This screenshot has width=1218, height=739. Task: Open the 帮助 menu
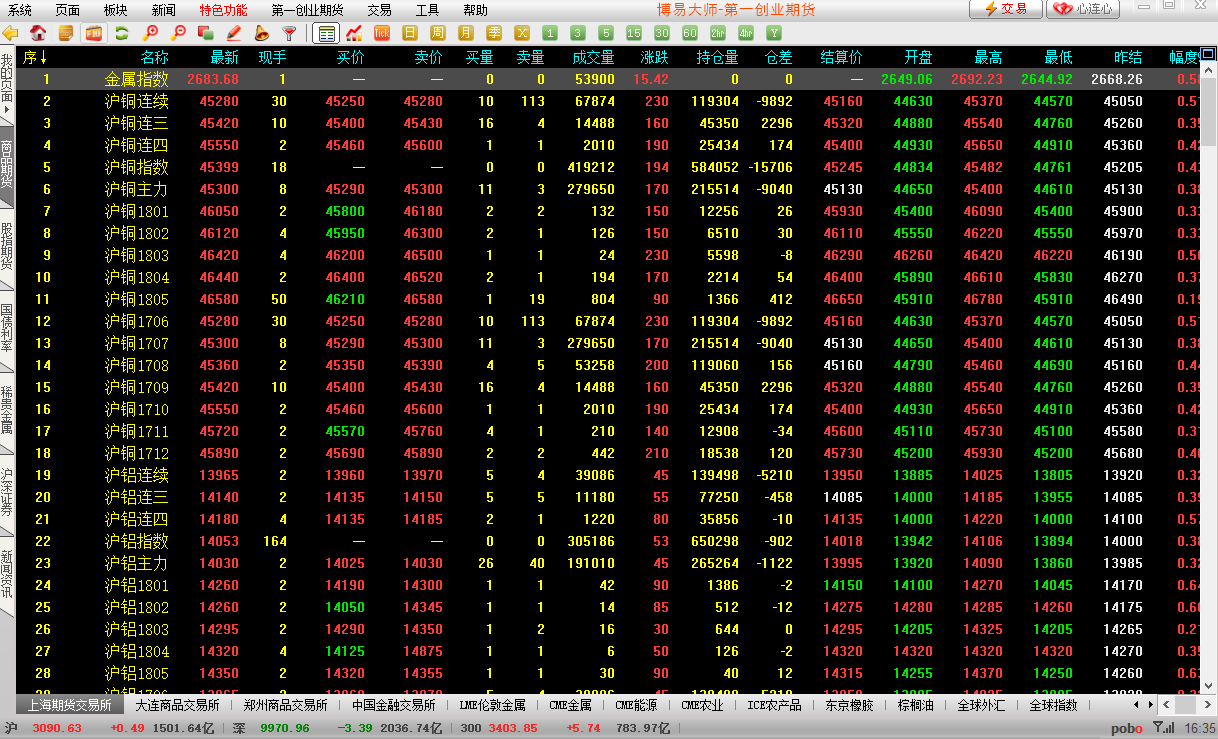click(x=476, y=10)
